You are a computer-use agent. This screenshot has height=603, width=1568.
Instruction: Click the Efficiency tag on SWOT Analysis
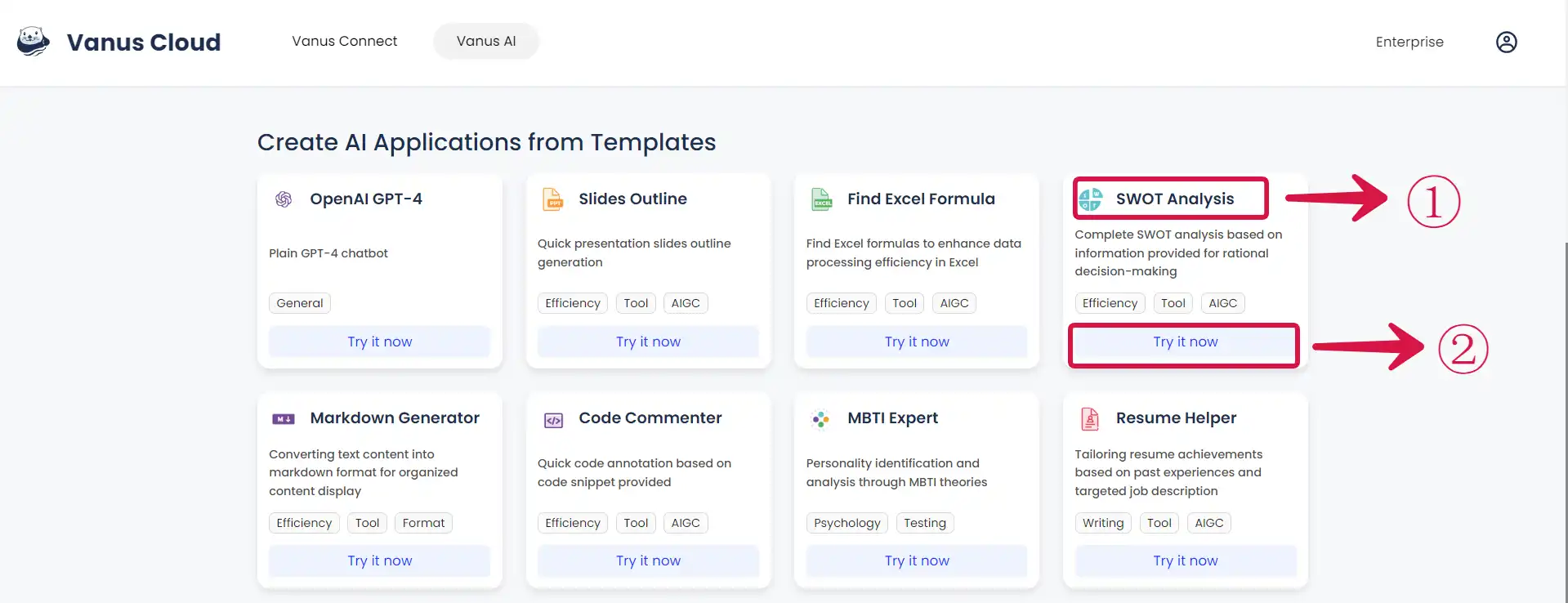[x=1110, y=303]
